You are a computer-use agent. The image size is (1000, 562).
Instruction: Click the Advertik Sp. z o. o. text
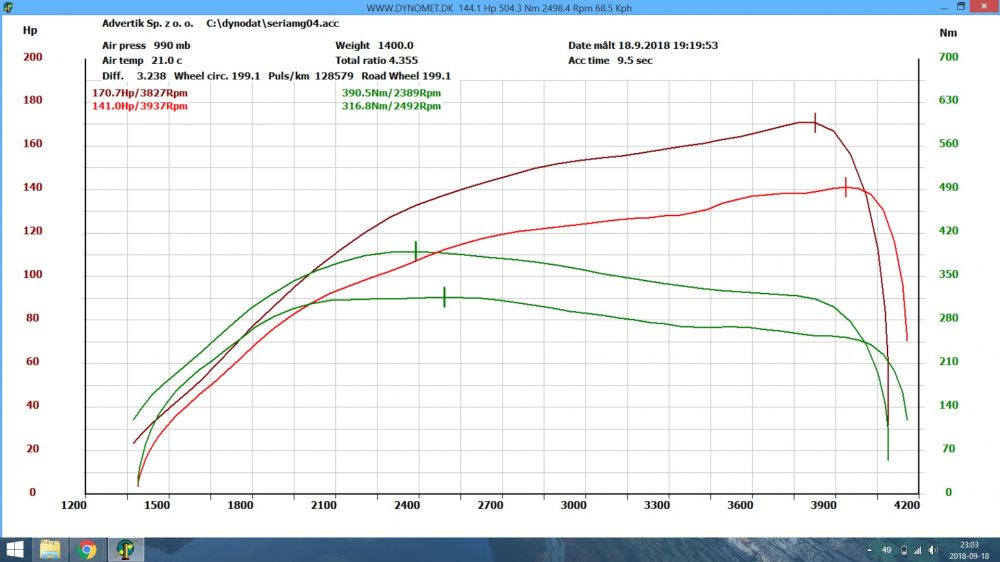147,24
